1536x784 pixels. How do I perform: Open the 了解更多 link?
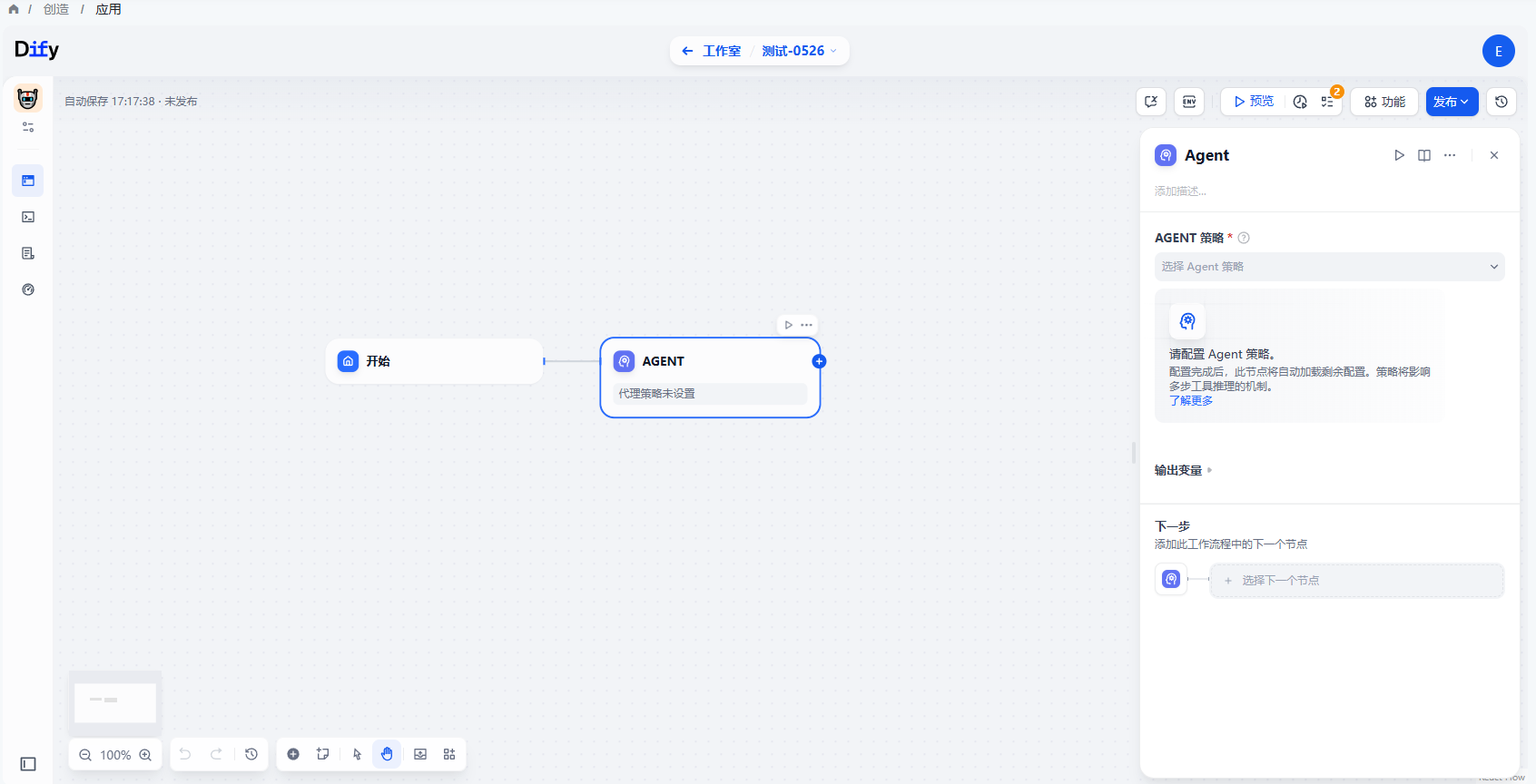[x=1190, y=401]
